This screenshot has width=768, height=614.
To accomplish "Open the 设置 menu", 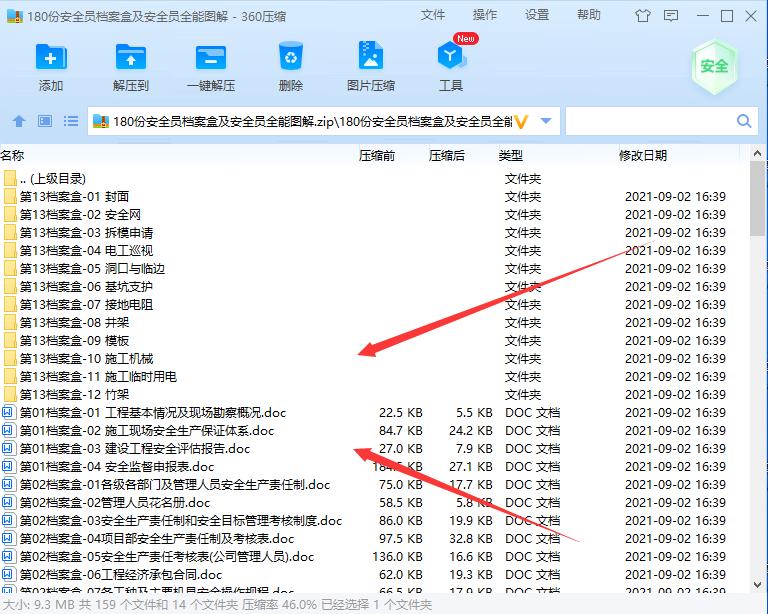I will [x=537, y=15].
